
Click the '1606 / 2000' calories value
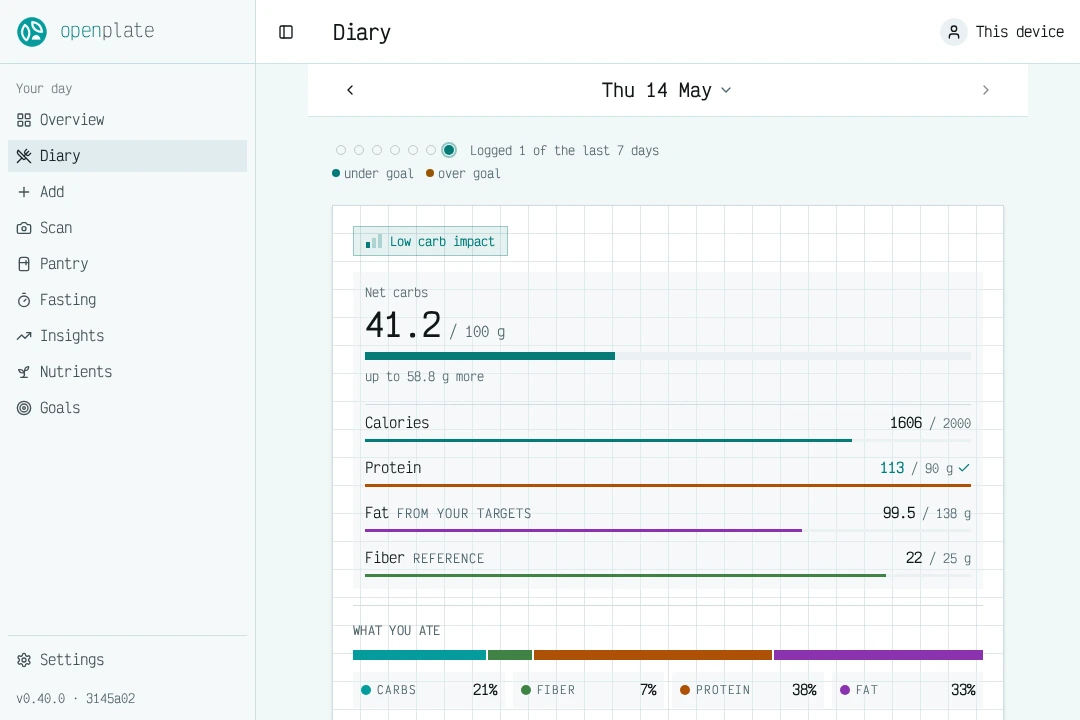930,423
